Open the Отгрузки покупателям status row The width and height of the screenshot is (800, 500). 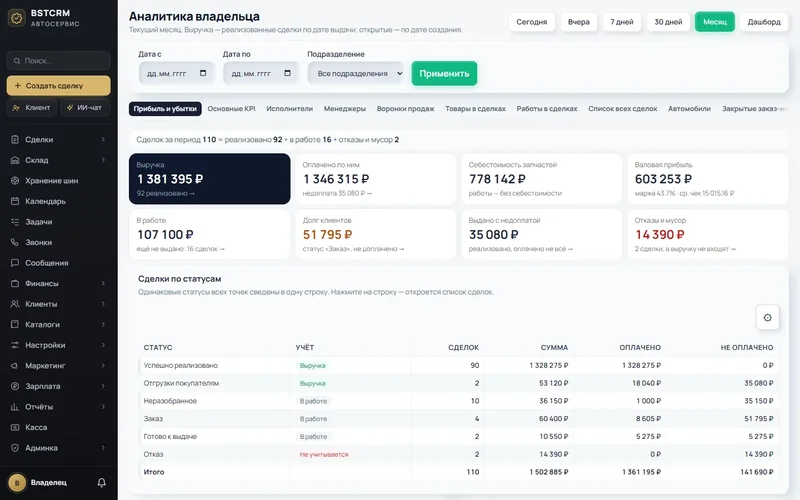tap(459, 383)
